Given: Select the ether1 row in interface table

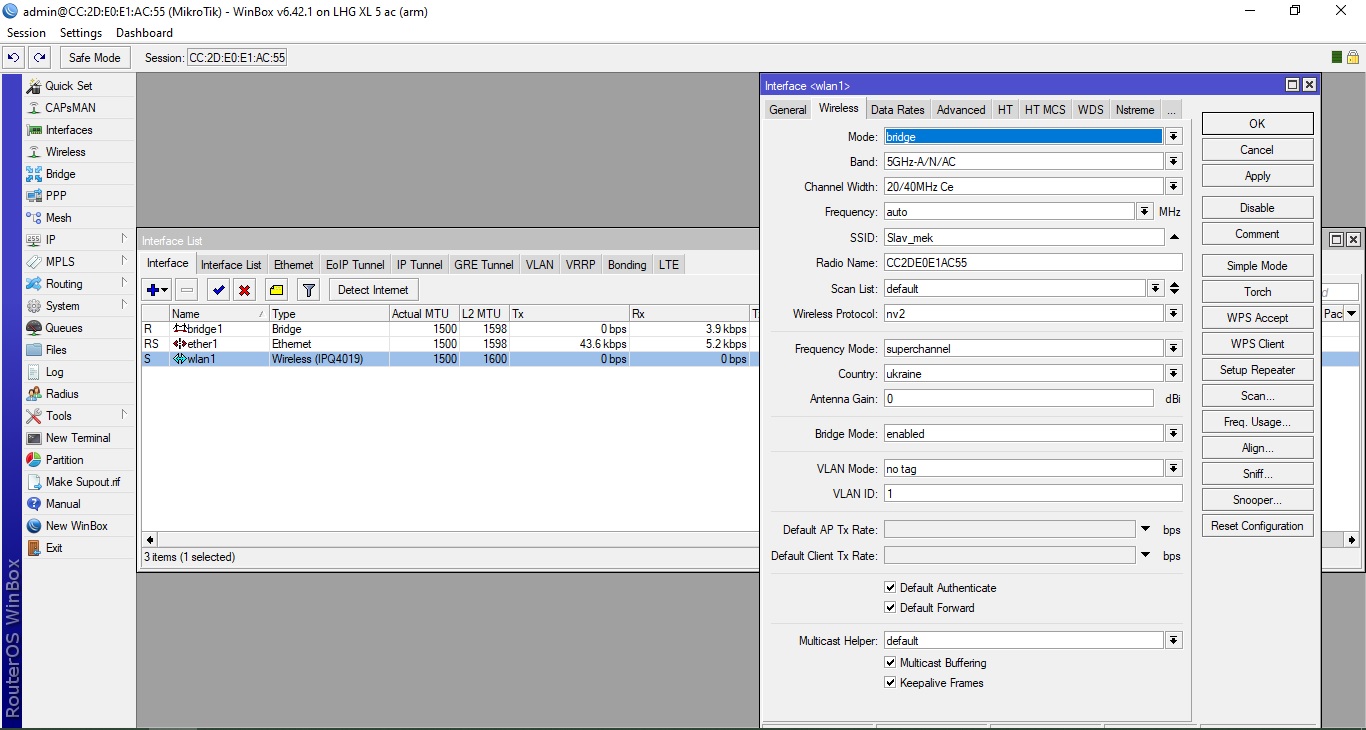Looking at the screenshot, I should (x=450, y=344).
